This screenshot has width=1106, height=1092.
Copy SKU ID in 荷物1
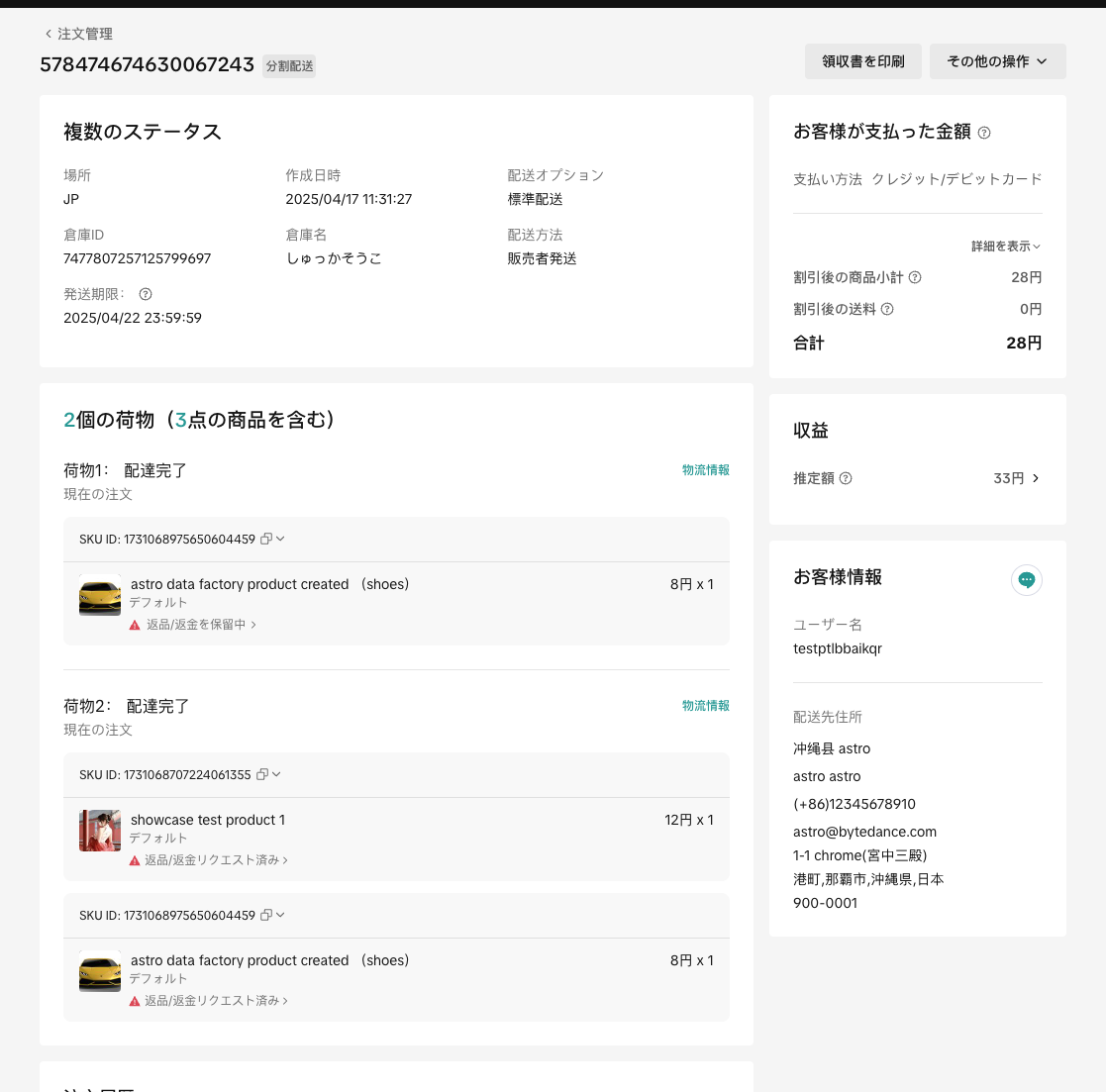(266, 539)
